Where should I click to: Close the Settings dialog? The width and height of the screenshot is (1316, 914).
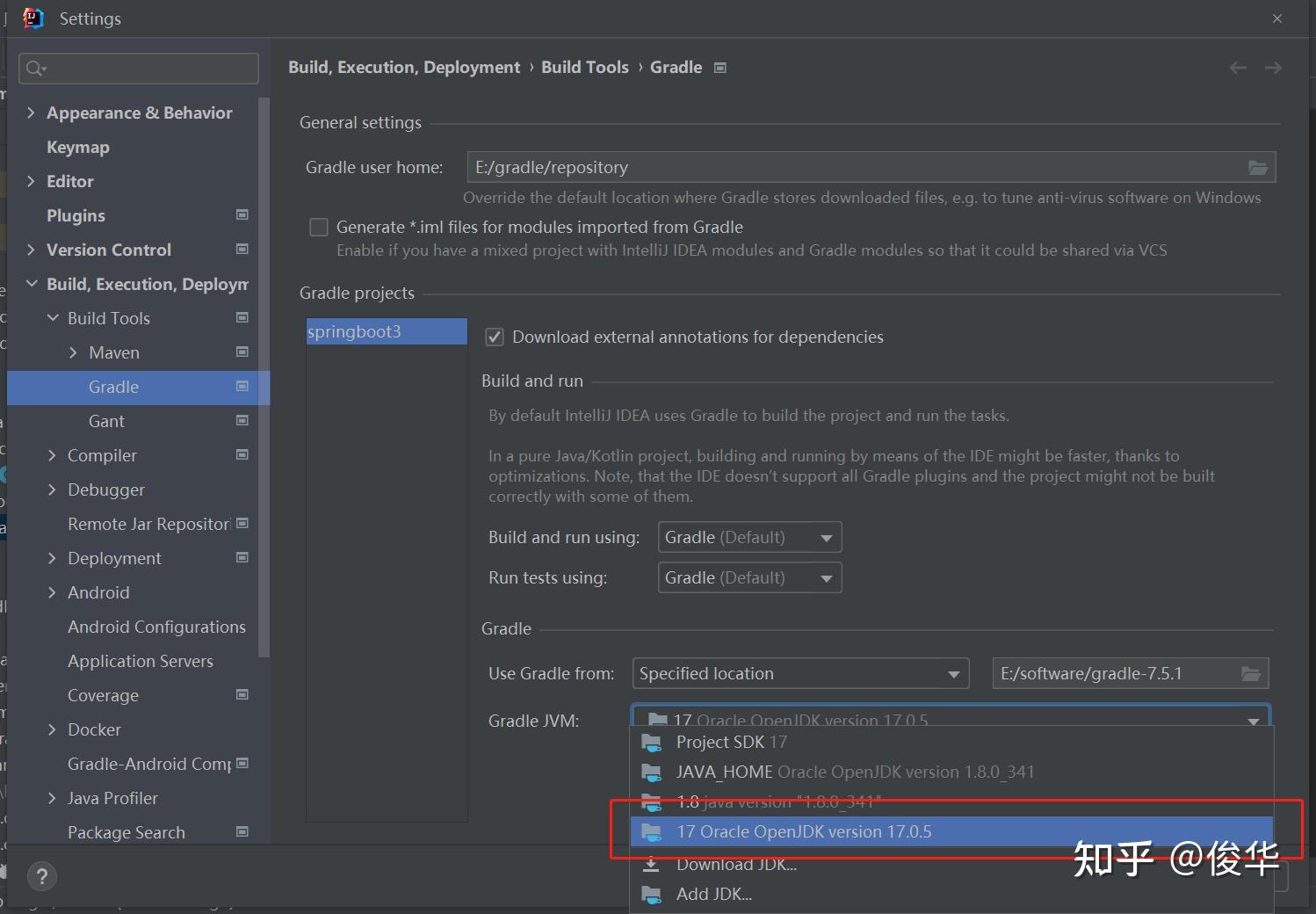pos(1277,18)
